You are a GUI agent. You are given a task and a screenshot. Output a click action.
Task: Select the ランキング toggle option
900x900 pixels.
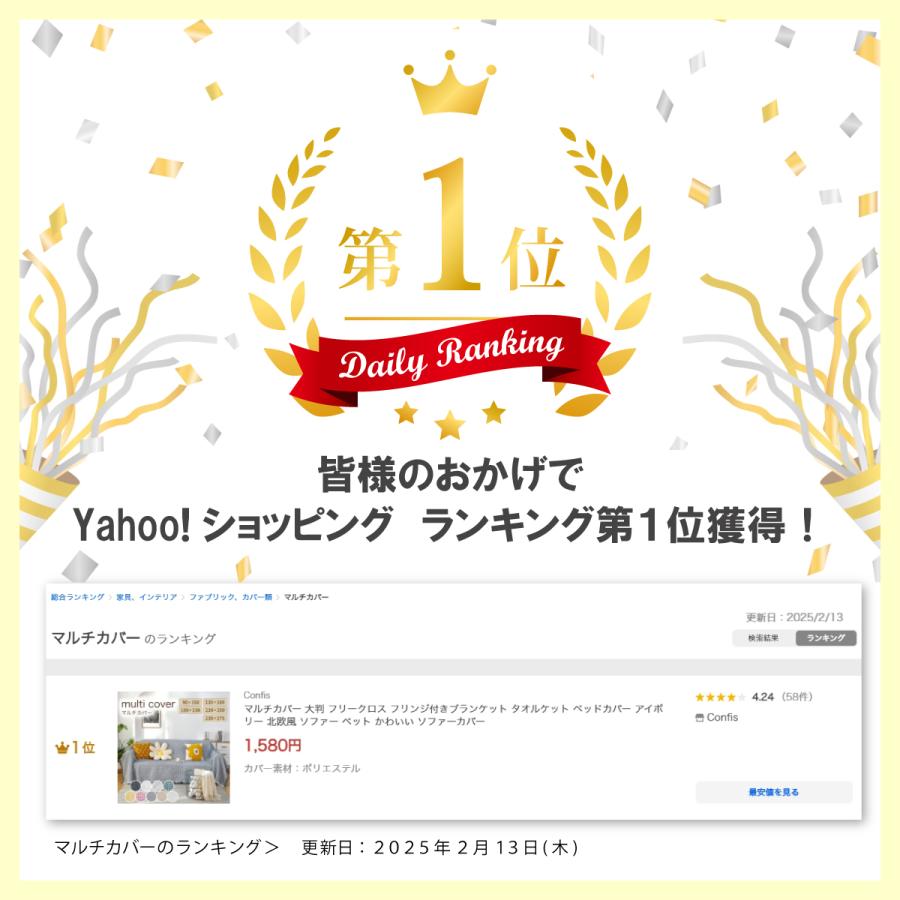826,638
